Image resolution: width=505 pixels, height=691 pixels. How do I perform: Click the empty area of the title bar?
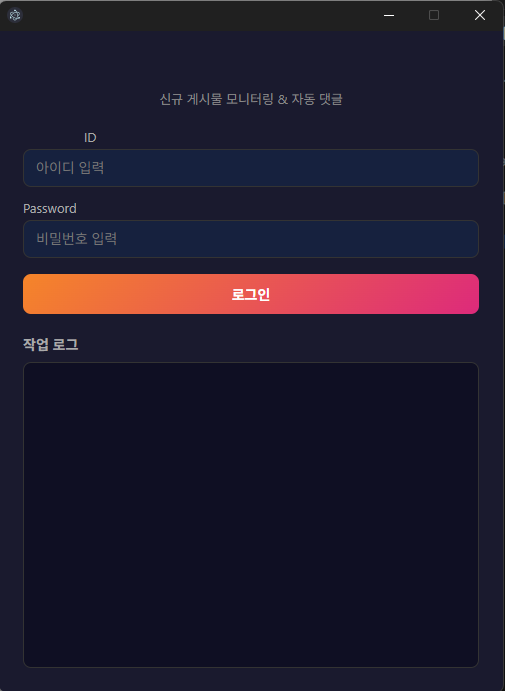198,15
